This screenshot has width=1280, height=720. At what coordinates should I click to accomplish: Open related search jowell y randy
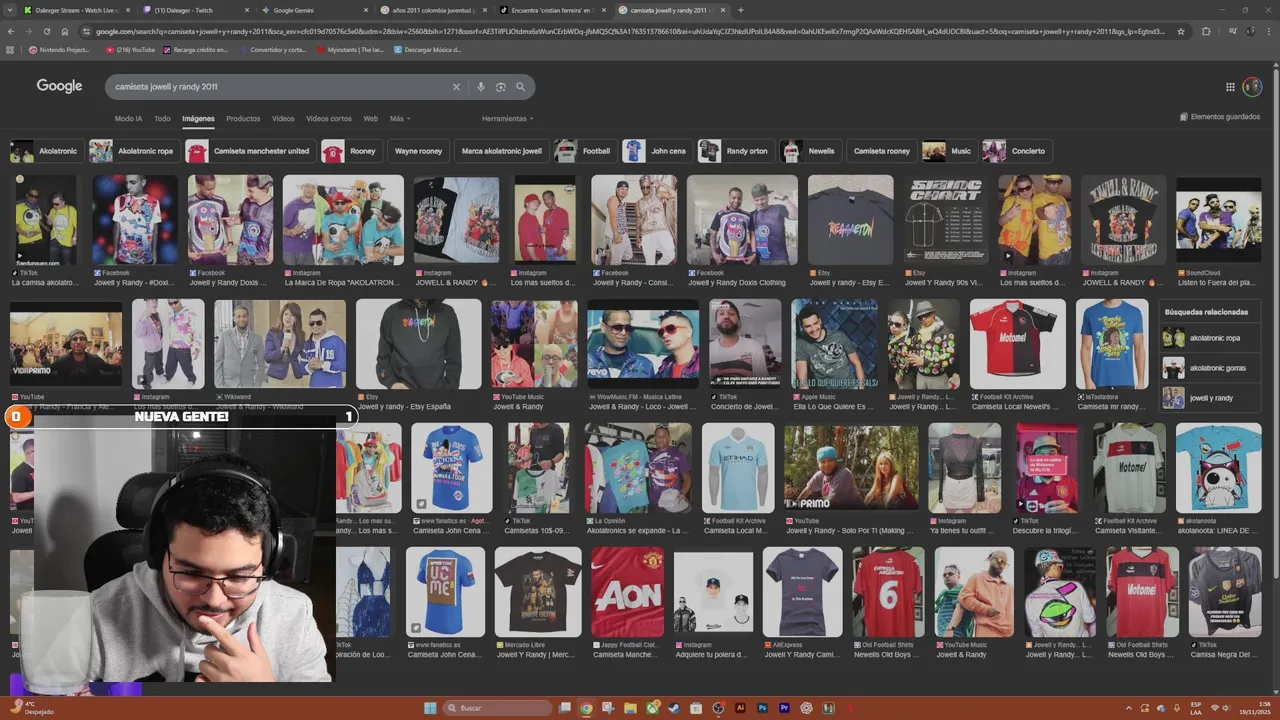point(1210,398)
